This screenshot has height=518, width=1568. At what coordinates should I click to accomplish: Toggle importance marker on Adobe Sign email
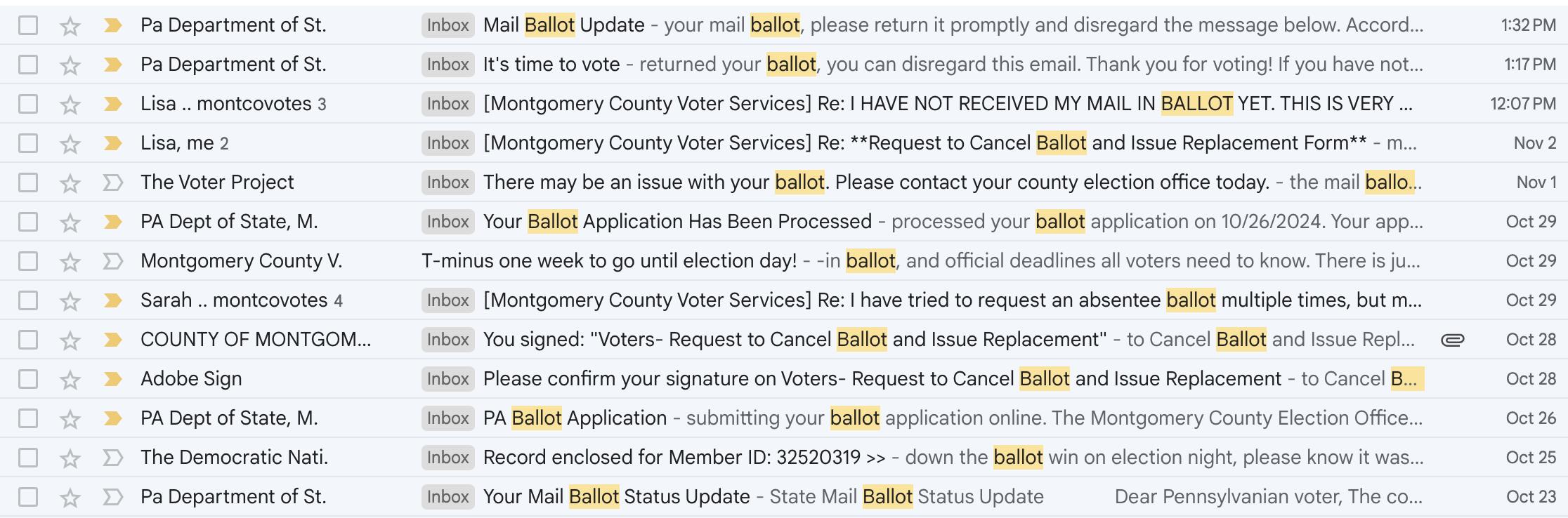[x=112, y=380]
